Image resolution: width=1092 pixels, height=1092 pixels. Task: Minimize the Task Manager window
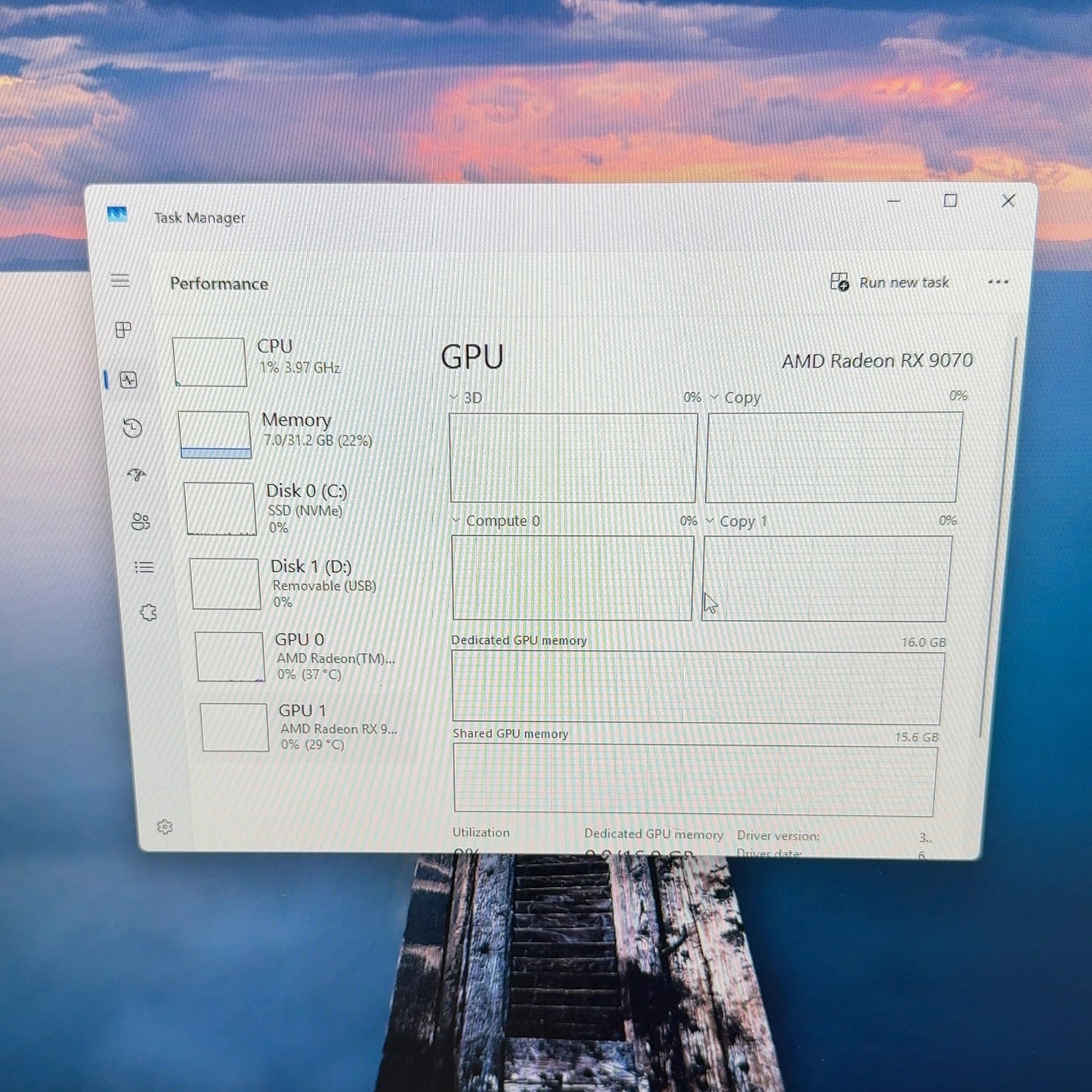pyautogui.click(x=893, y=201)
